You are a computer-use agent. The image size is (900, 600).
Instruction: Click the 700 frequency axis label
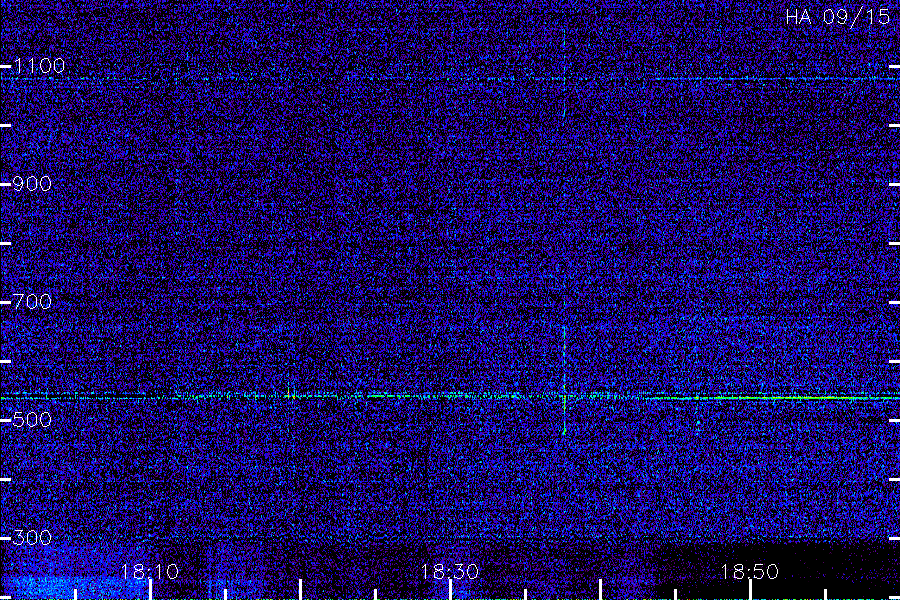tap(32, 302)
